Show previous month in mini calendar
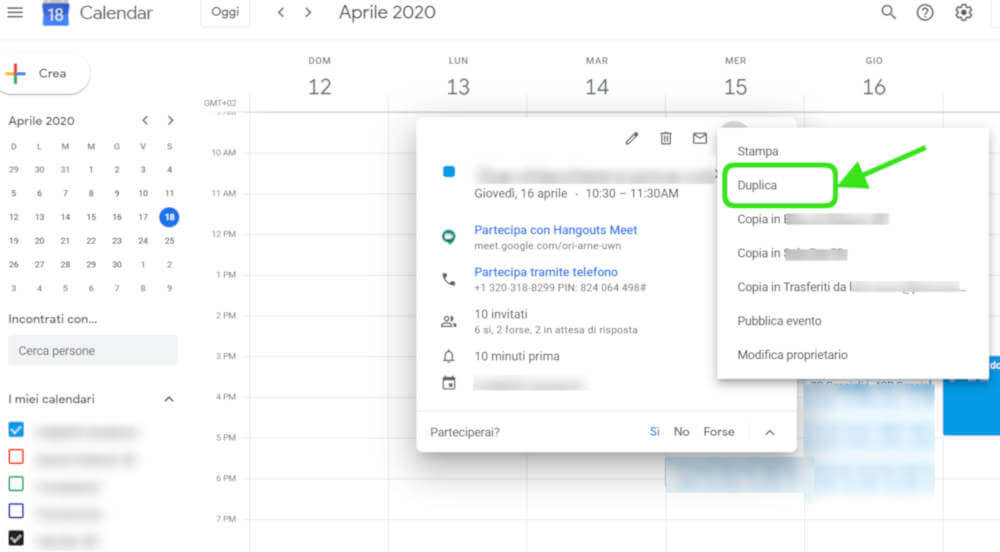1000x552 pixels. coord(145,120)
